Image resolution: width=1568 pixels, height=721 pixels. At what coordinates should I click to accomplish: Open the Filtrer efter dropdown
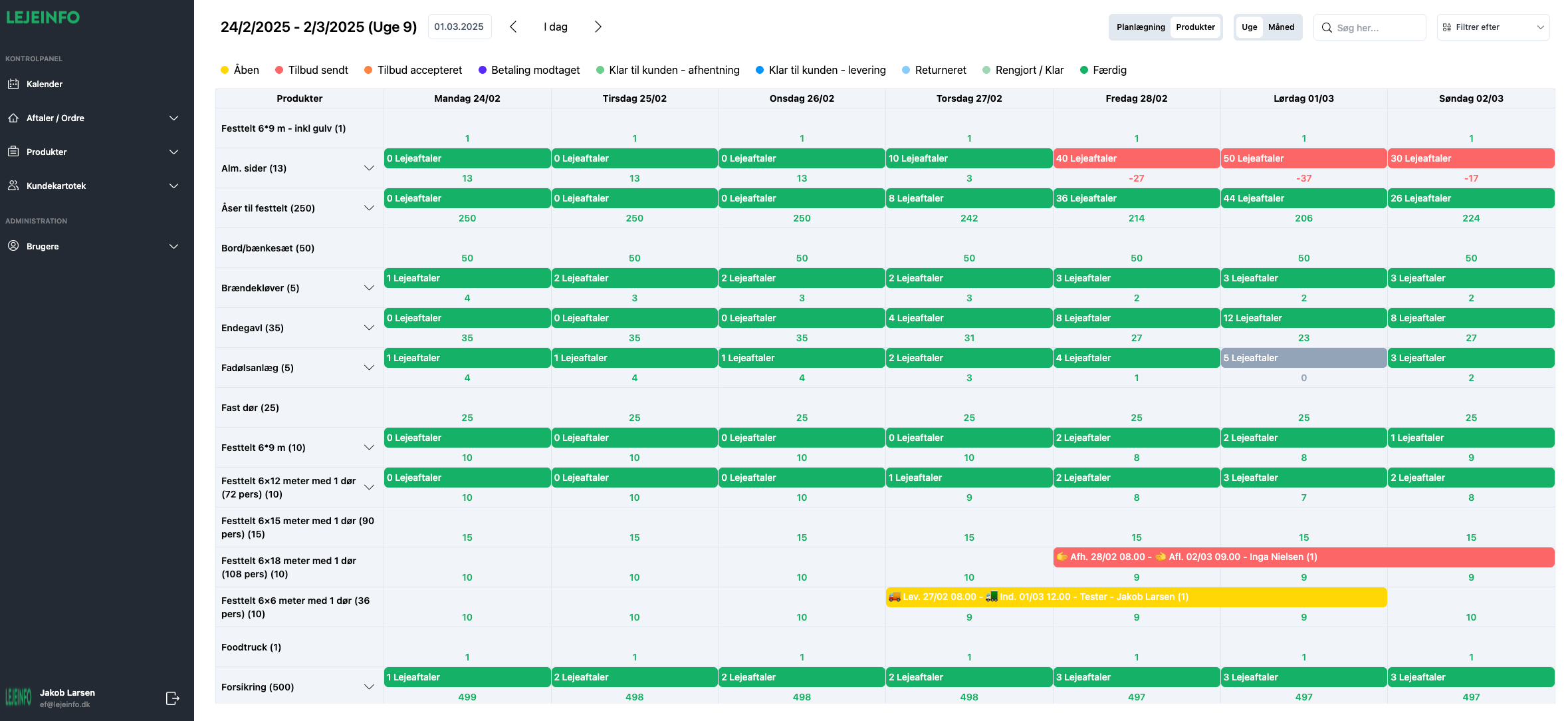coord(1493,27)
